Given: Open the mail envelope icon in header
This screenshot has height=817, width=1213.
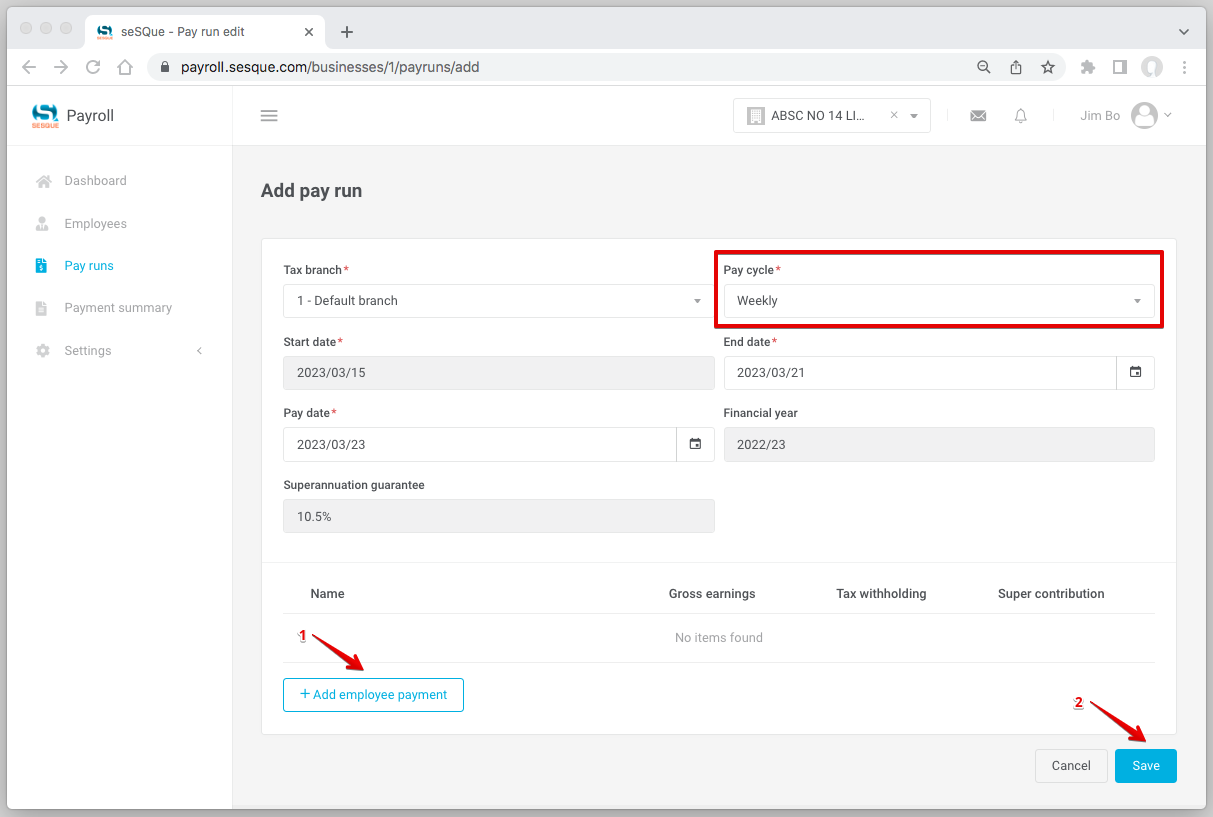Looking at the screenshot, I should tap(978, 116).
